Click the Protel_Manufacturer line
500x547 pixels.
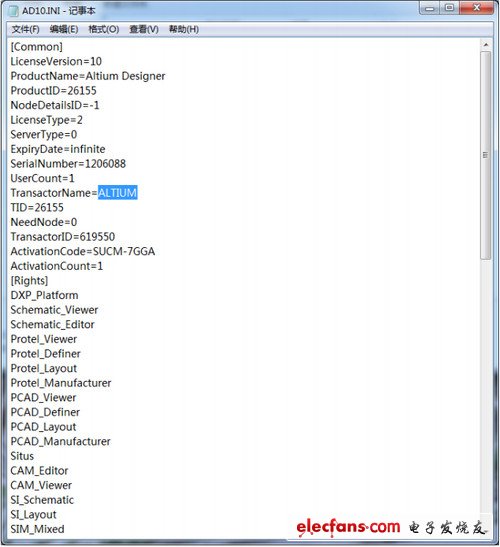[x=61, y=383]
